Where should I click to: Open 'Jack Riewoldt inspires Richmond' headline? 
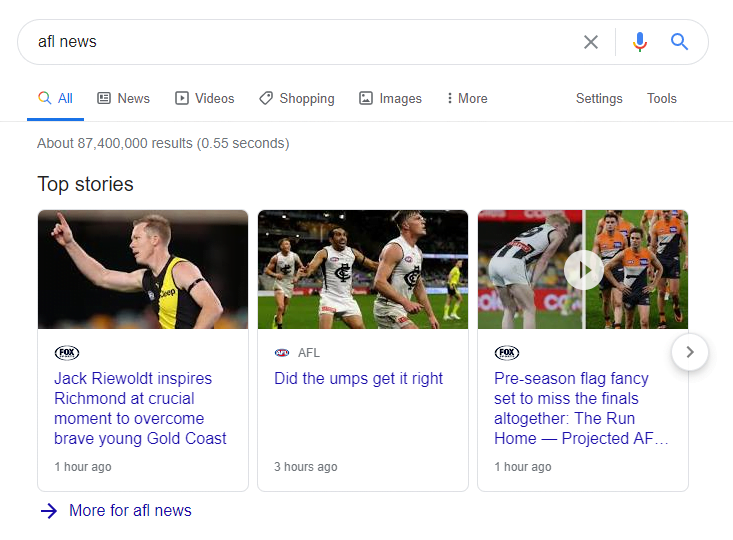click(x=140, y=408)
